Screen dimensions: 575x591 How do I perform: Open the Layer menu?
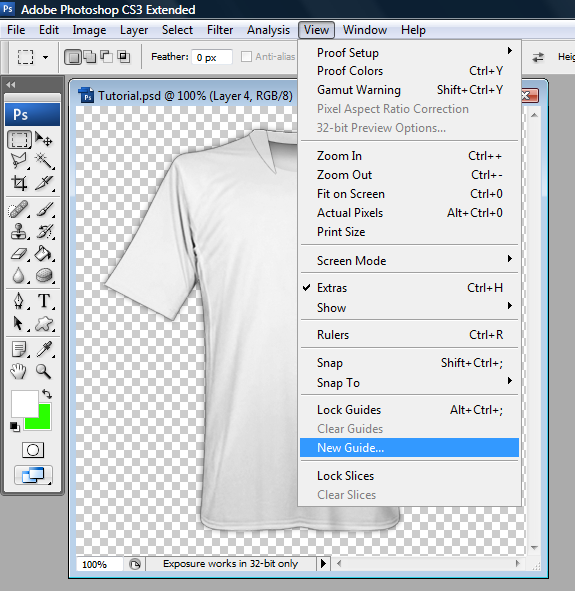tap(134, 30)
